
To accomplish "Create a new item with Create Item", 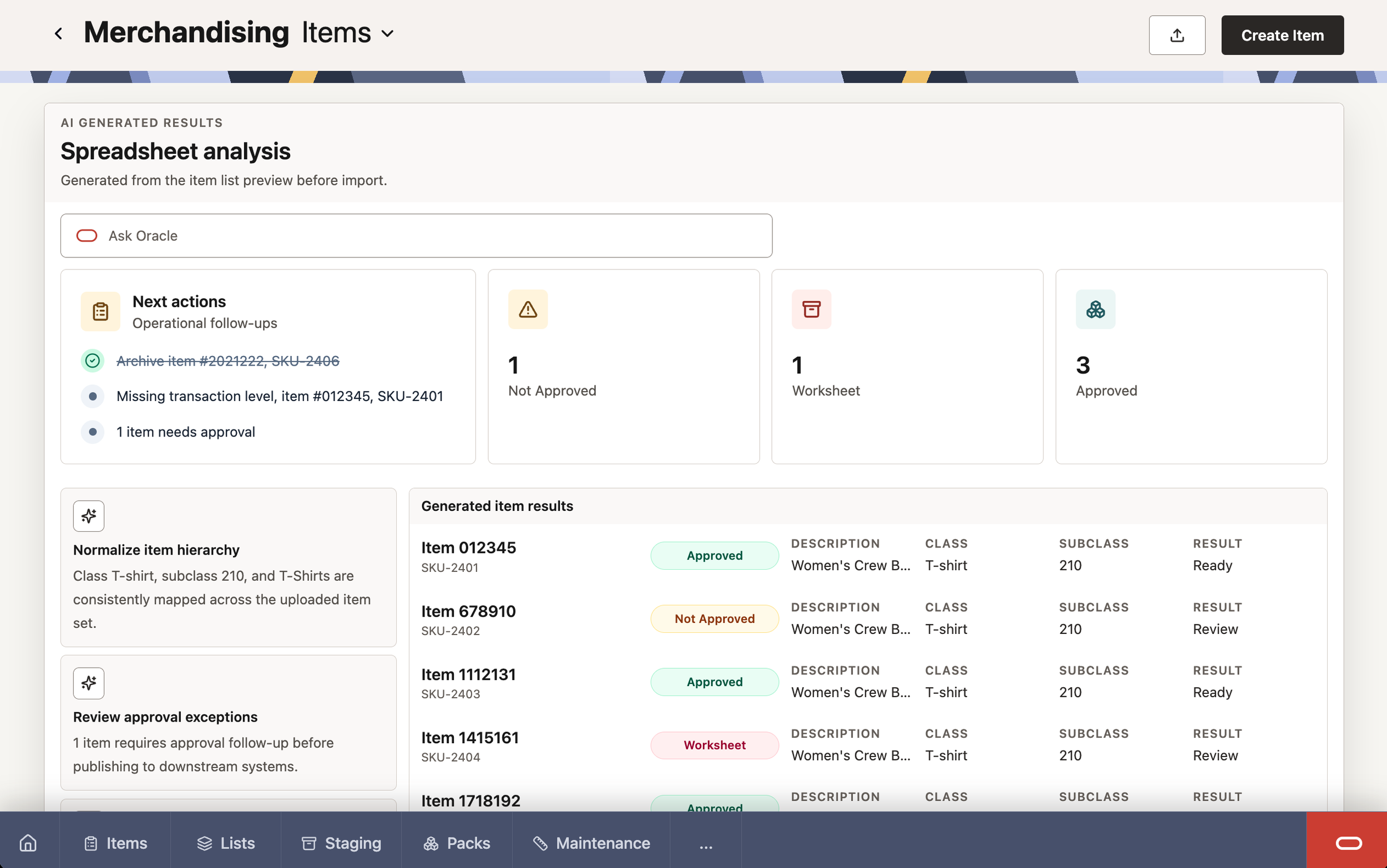I will [1282, 35].
